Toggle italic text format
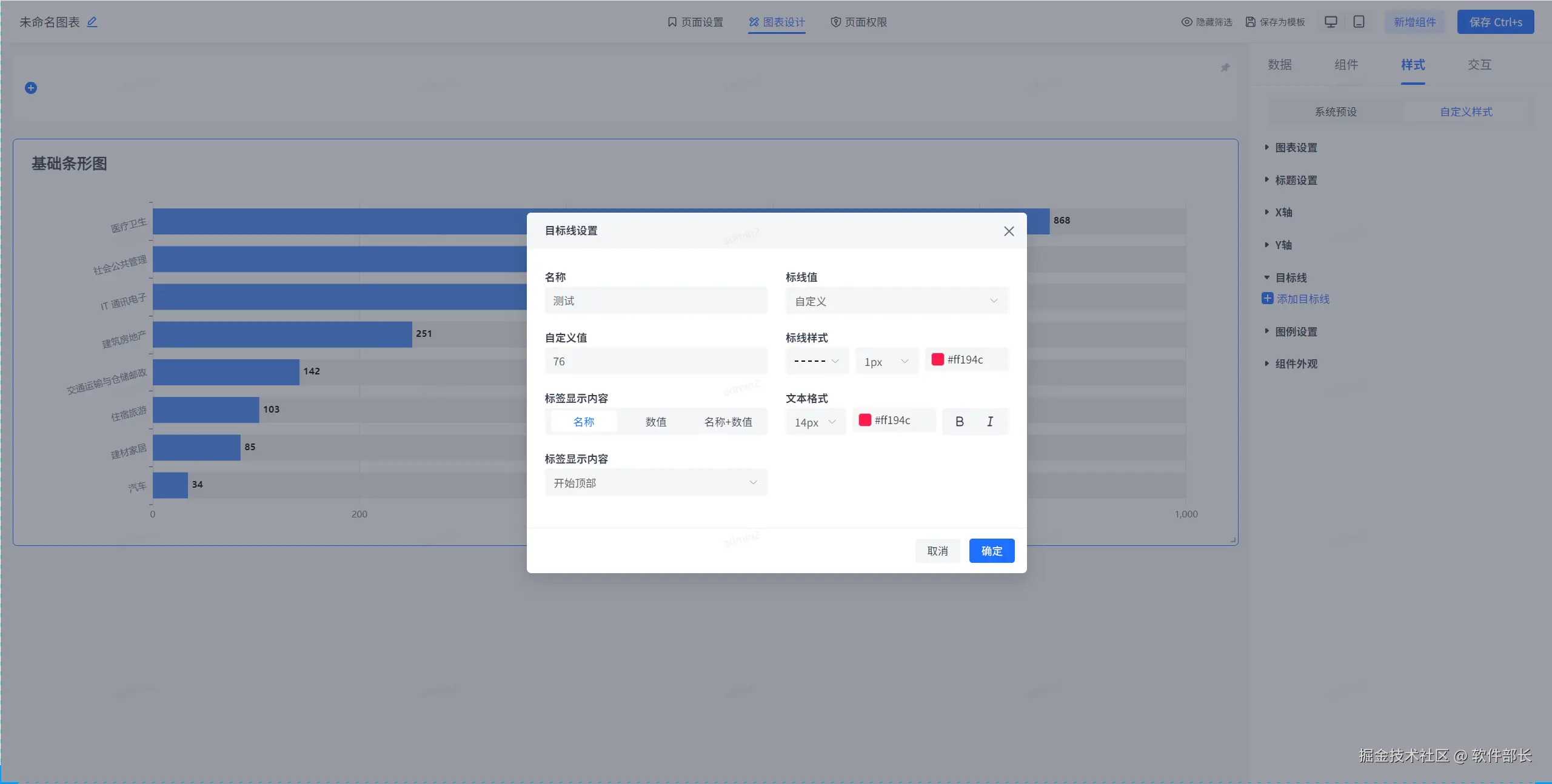The width and height of the screenshot is (1552, 784). click(x=990, y=422)
